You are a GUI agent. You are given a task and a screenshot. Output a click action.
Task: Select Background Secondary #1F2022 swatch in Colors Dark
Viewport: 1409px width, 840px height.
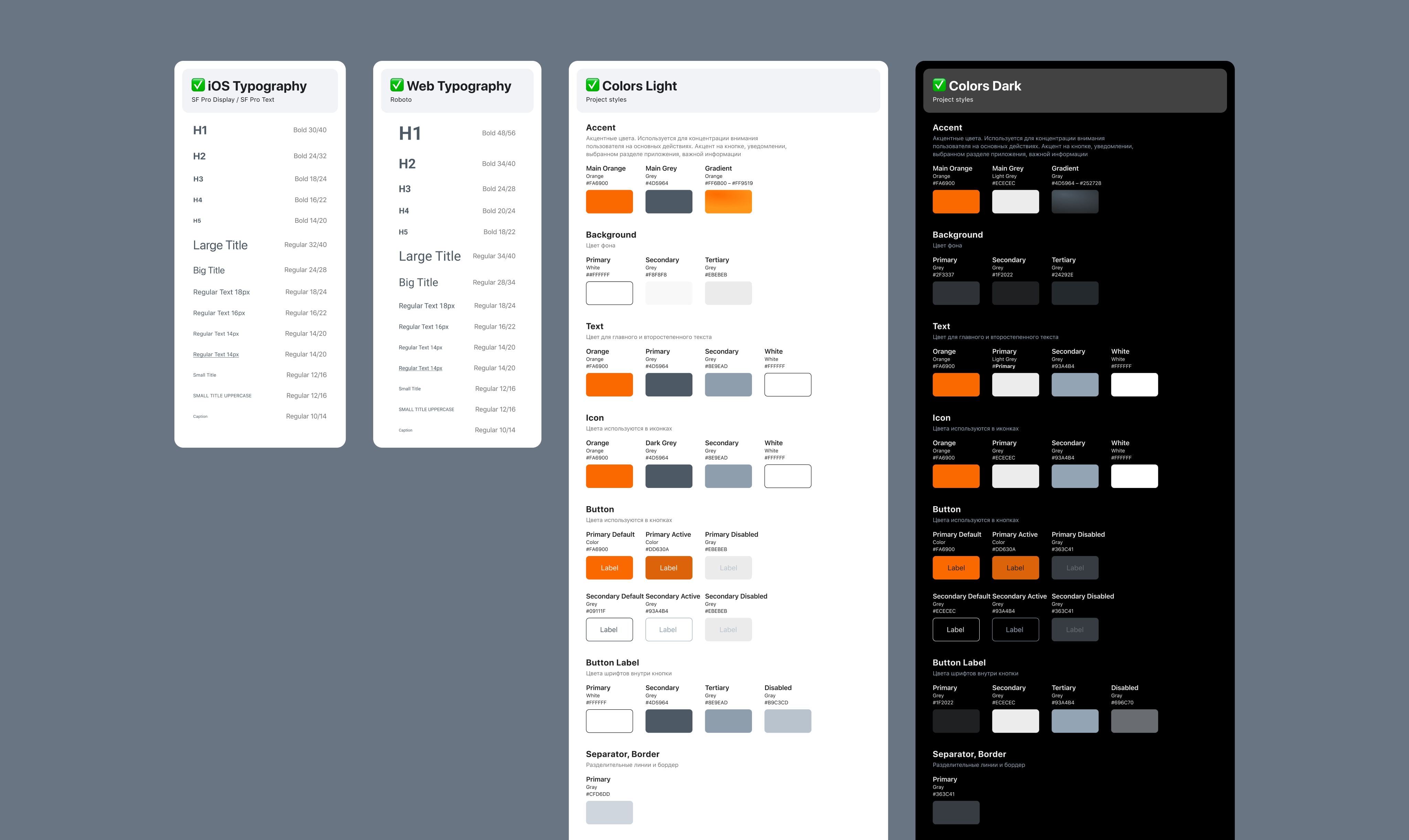(1015, 293)
